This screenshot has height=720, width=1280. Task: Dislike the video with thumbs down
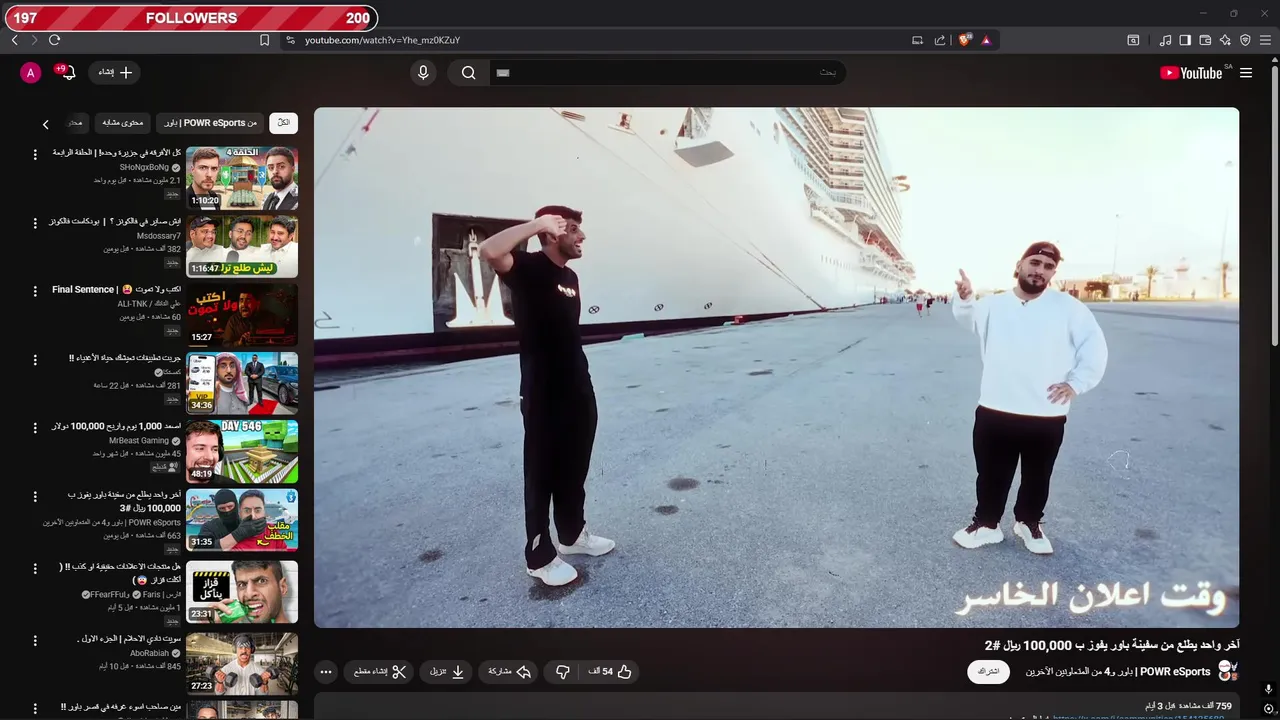tap(562, 672)
